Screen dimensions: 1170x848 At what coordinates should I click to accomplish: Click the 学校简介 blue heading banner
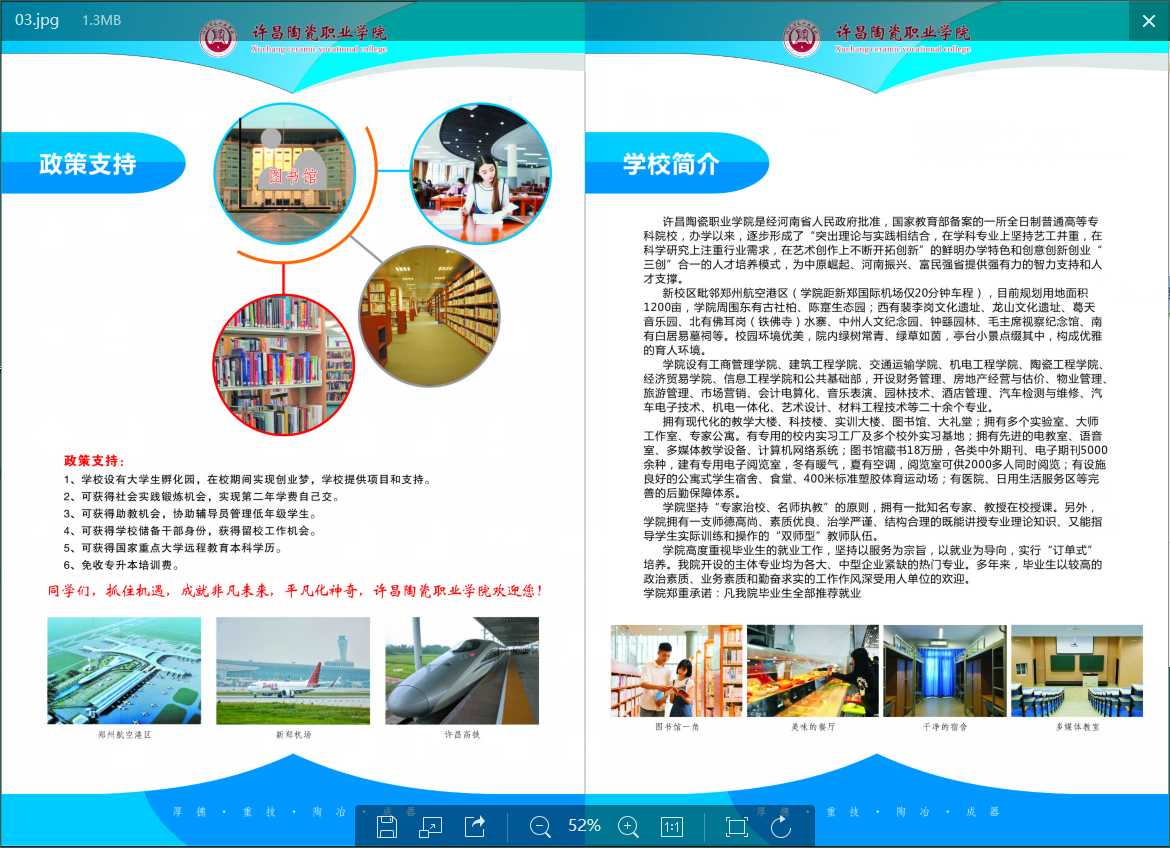671,163
